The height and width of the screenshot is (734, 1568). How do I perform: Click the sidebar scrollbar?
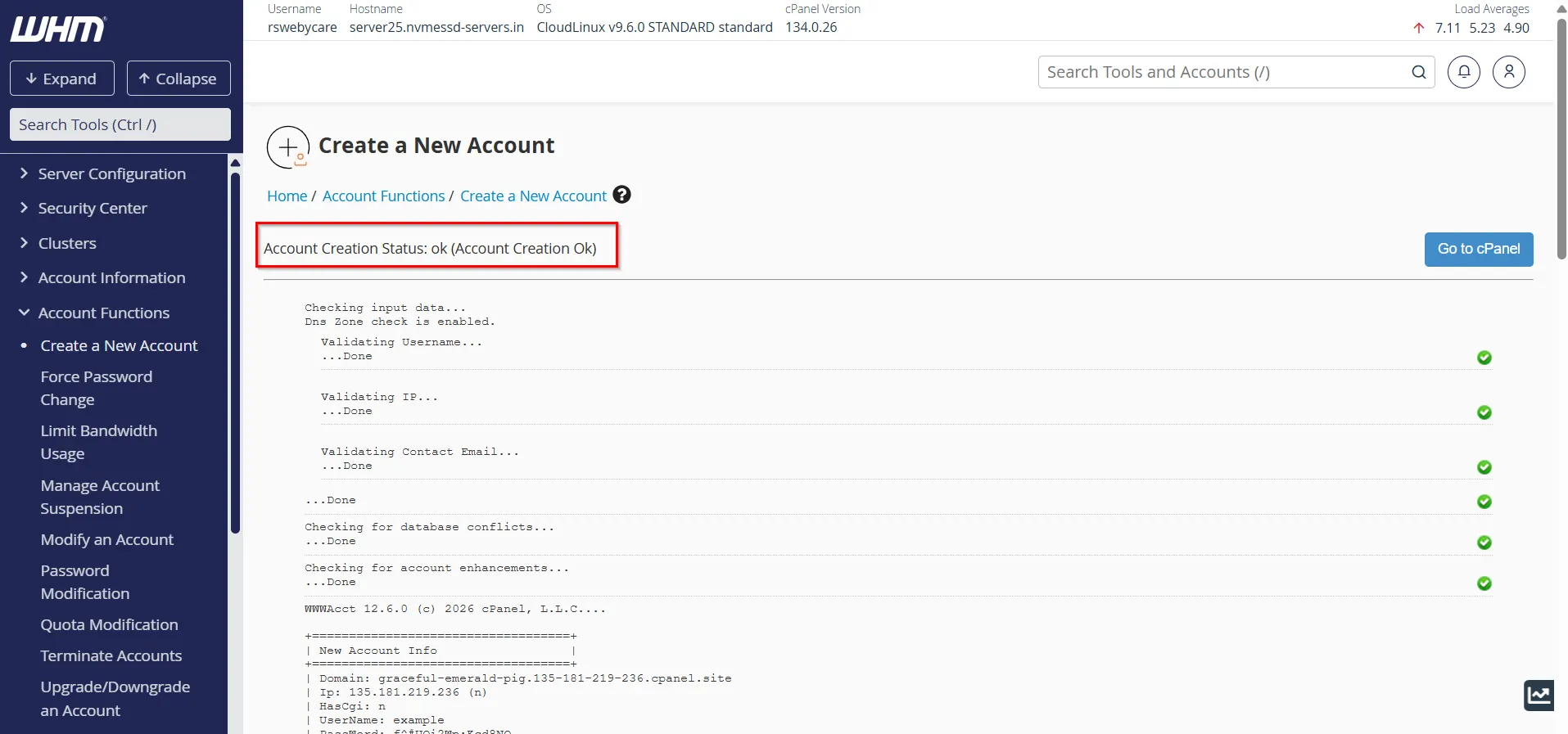[x=236, y=352]
